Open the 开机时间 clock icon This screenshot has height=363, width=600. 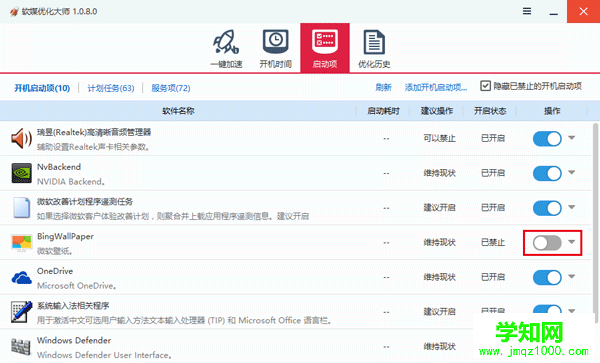tap(276, 48)
